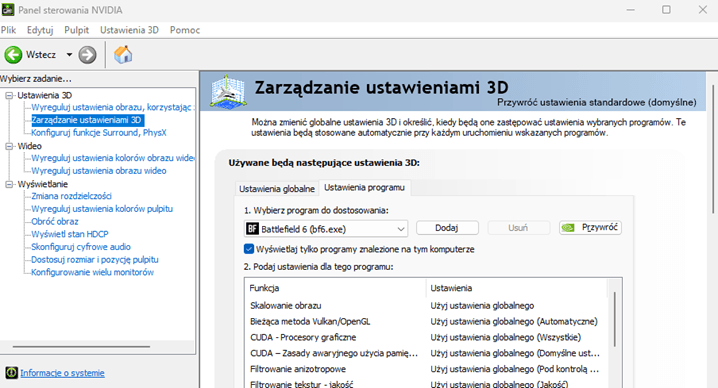The width and height of the screenshot is (718, 388).
Task: Open the Edytuj menu
Action: coord(40,30)
